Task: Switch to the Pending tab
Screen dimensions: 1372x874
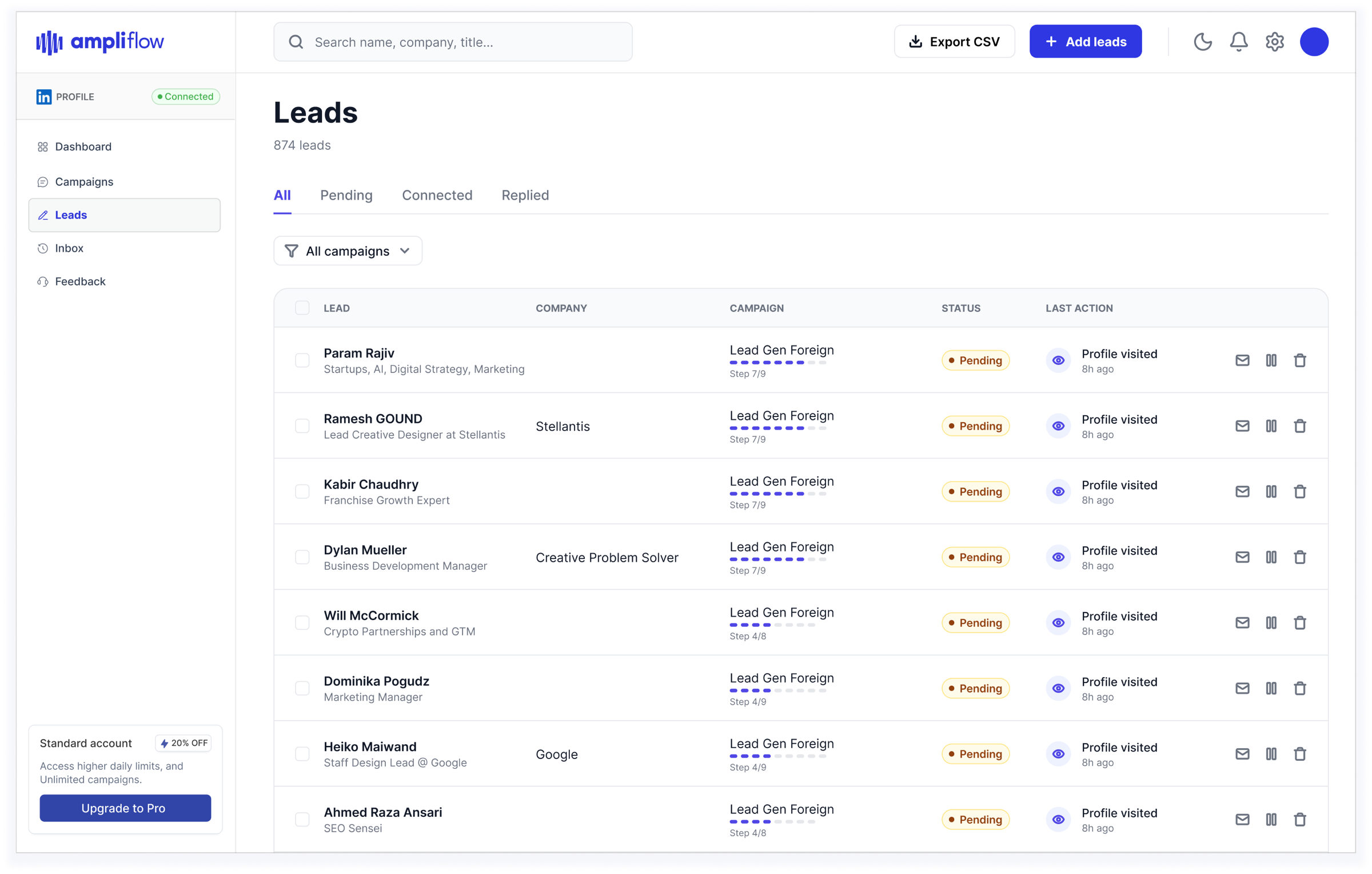Action: click(x=346, y=196)
